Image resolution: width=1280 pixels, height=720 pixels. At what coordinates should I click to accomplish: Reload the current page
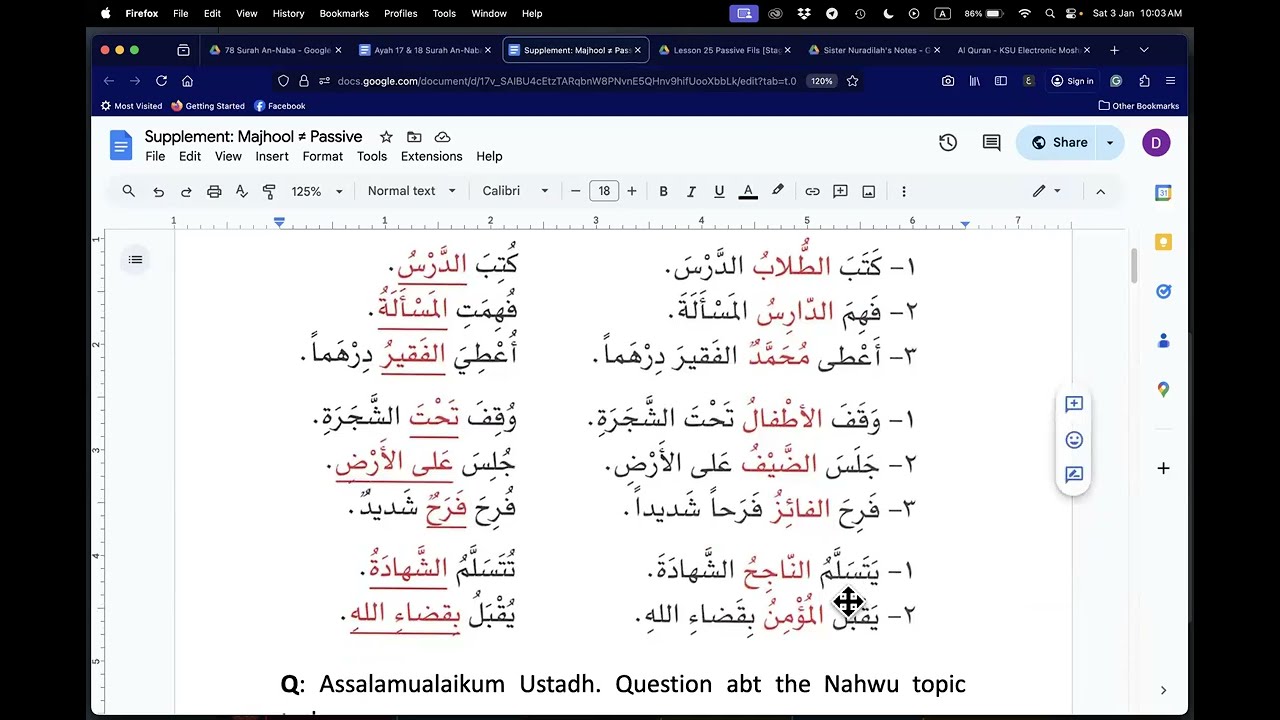tap(161, 81)
